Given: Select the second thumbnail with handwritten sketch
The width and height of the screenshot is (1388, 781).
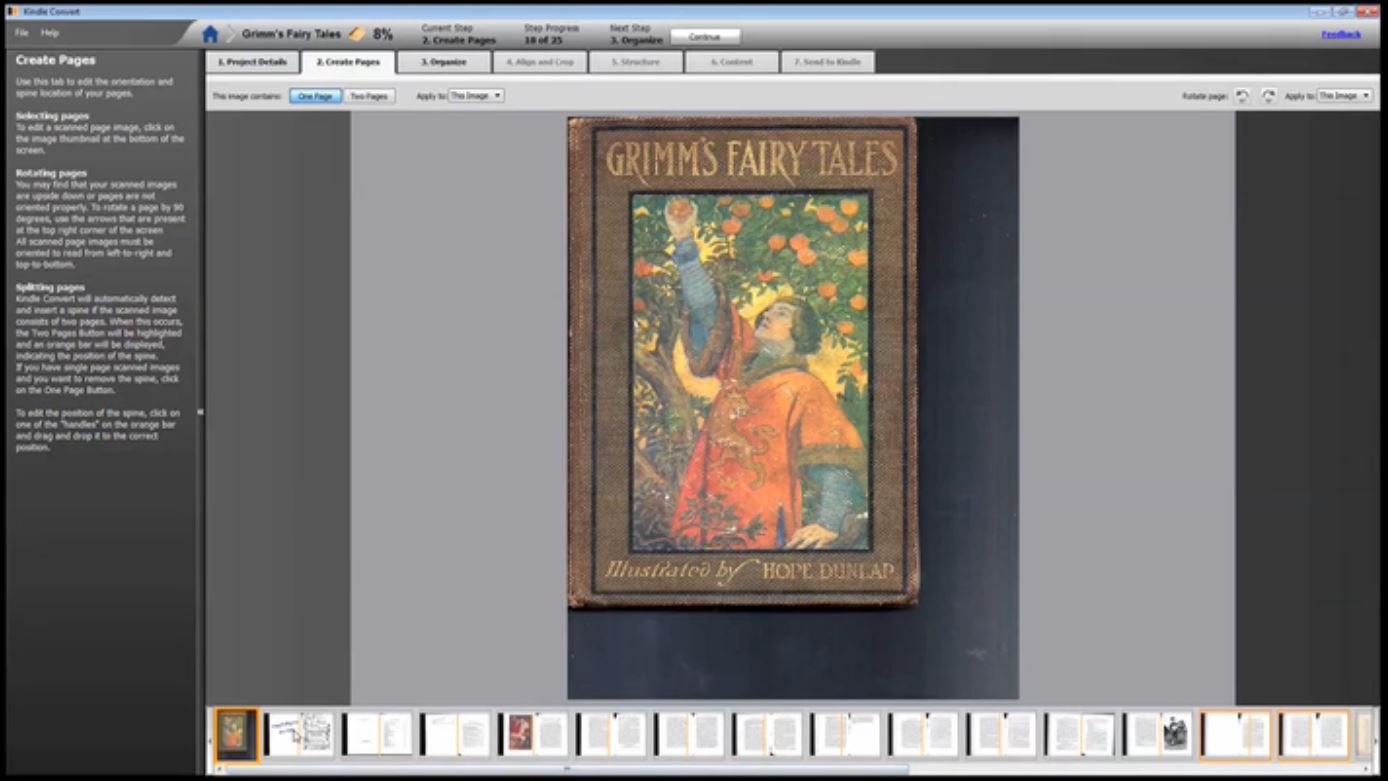Looking at the screenshot, I should tap(299, 734).
